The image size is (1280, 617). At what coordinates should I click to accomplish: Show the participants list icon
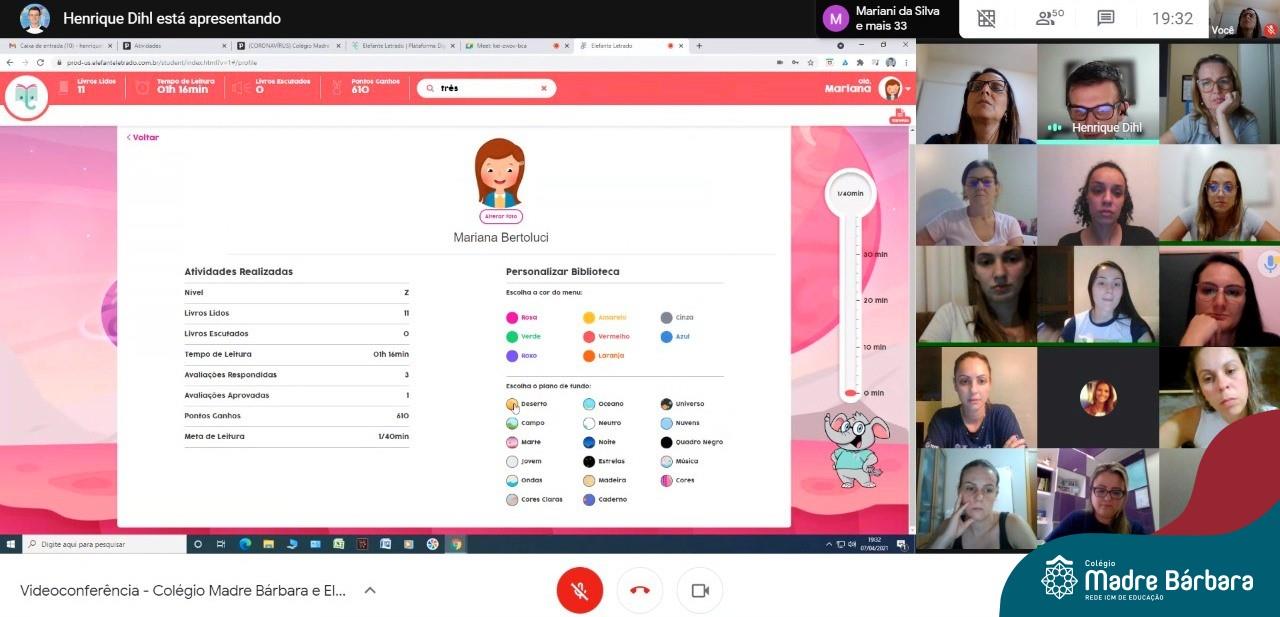point(1049,18)
